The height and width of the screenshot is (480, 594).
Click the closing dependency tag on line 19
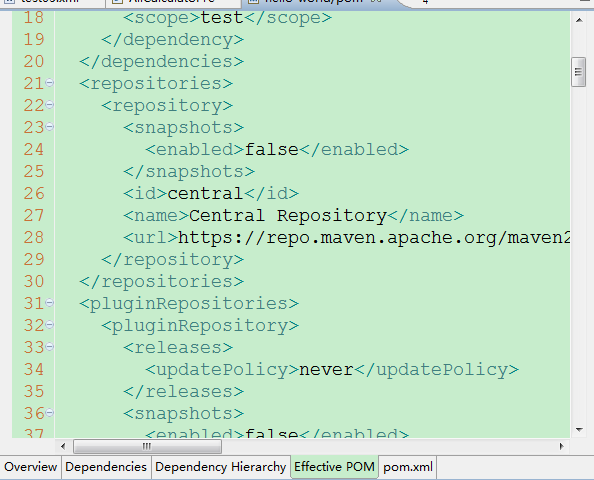[x=172, y=40]
